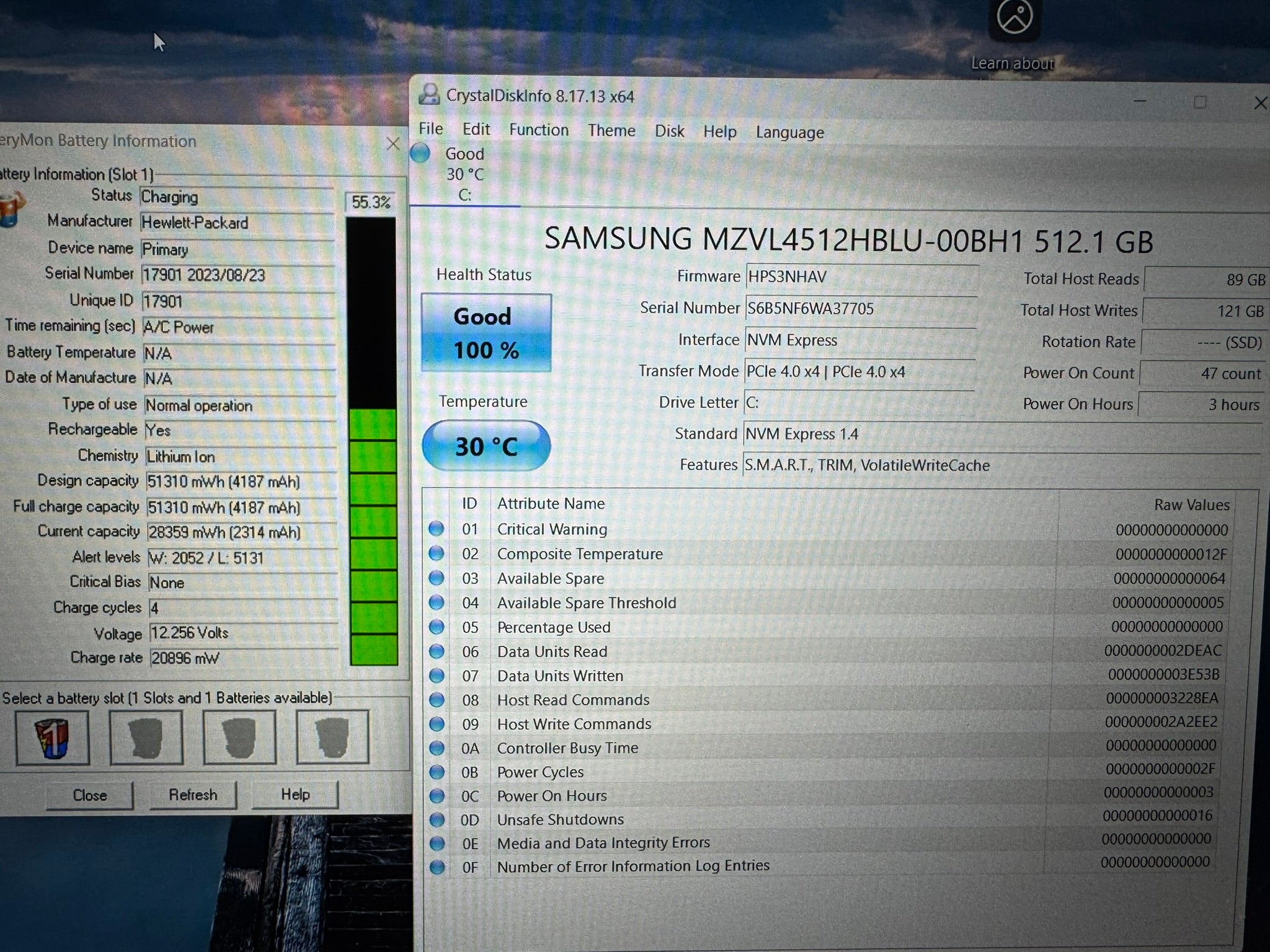Viewport: 1270px width, 952px height.
Task: Open the Function menu
Action: click(539, 130)
